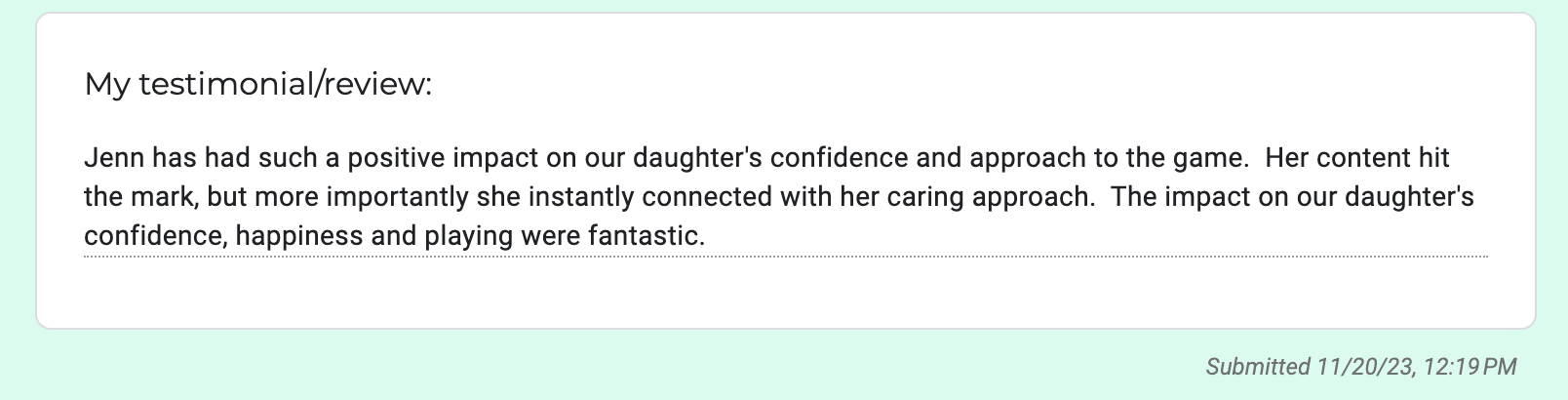Click the "My testimonial/review:" heading
The height and width of the screenshot is (400, 1568).
pos(257,85)
